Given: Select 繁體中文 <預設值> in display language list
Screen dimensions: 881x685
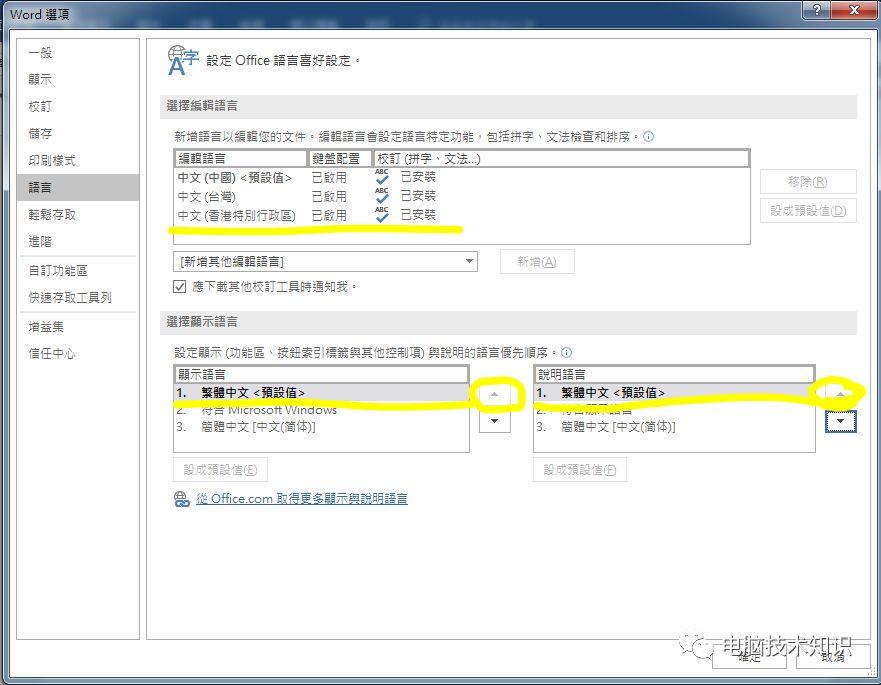Looking at the screenshot, I should click(x=321, y=393).
